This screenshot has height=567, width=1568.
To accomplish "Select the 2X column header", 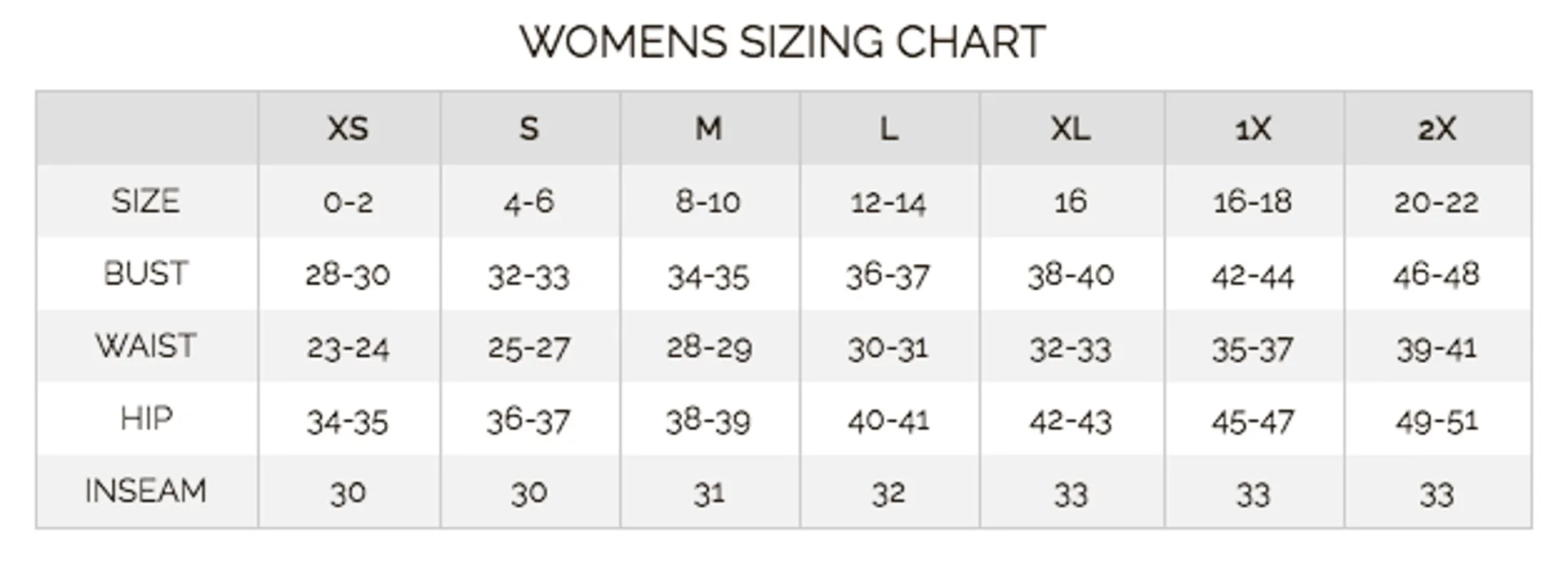I will click(1437, 129).
